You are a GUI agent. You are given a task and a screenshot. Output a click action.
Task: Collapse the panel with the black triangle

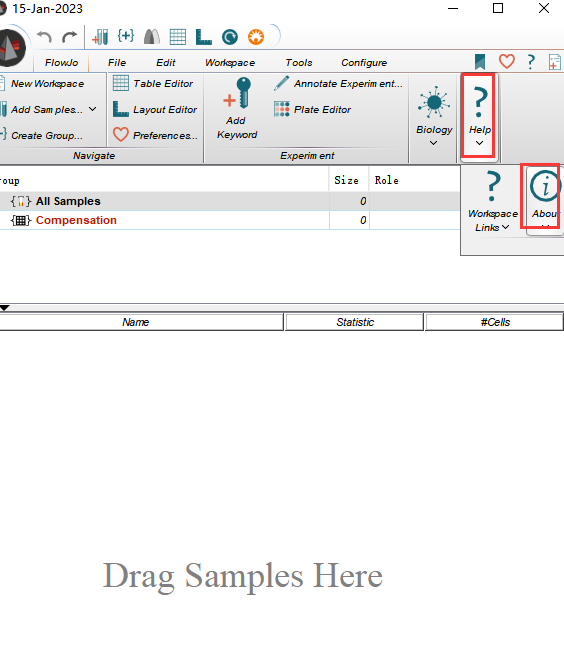point(5,308)
